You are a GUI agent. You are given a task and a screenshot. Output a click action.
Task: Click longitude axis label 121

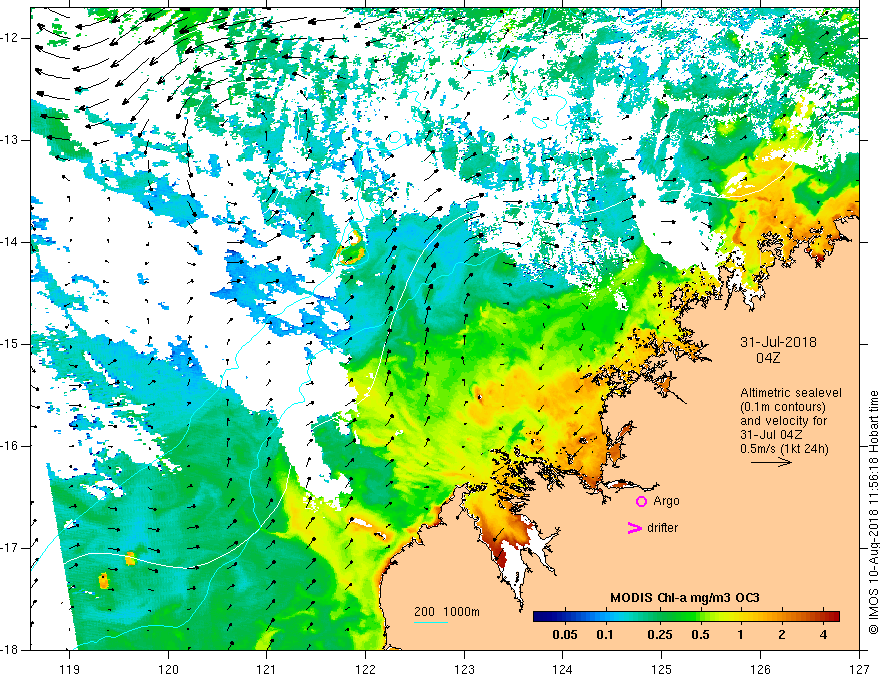tap(267, 669)
